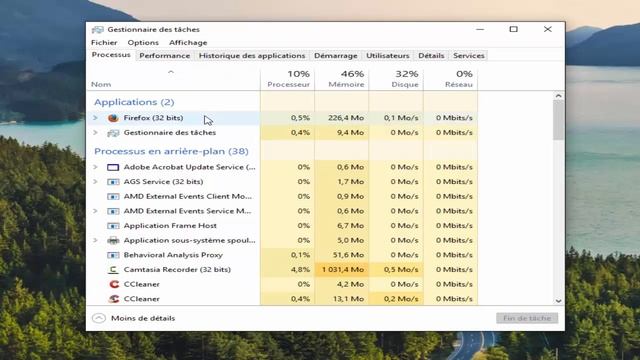Viewport: 640px width, 360px height.
Task: Click the sort arrow above Nom column
Action: (171, 72)
